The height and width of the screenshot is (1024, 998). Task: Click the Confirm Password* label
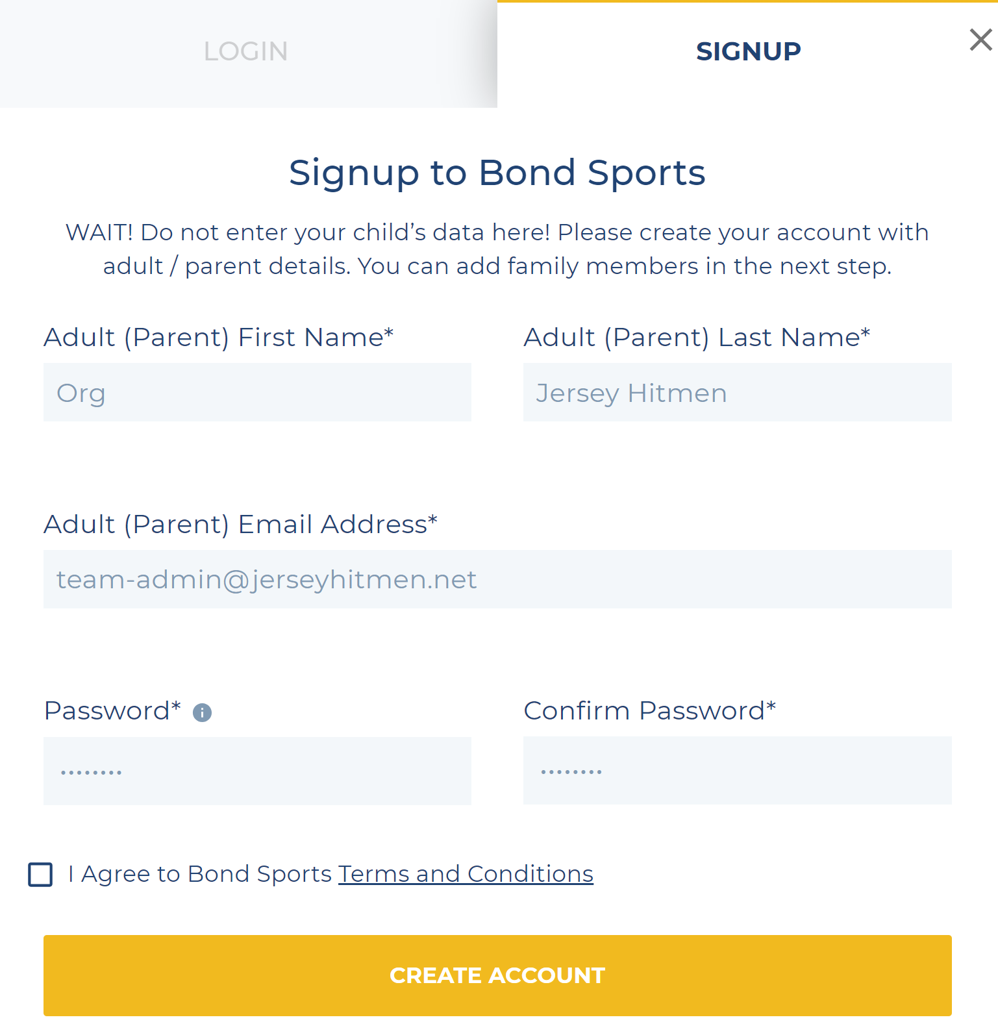click(x=650, y=711)
